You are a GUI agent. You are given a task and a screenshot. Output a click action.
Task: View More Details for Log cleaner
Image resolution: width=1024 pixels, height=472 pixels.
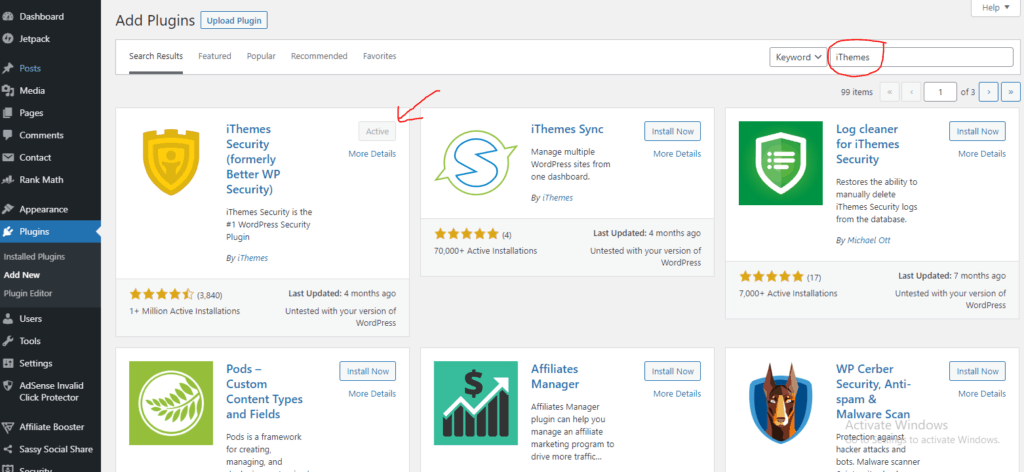tap(982, 154)
